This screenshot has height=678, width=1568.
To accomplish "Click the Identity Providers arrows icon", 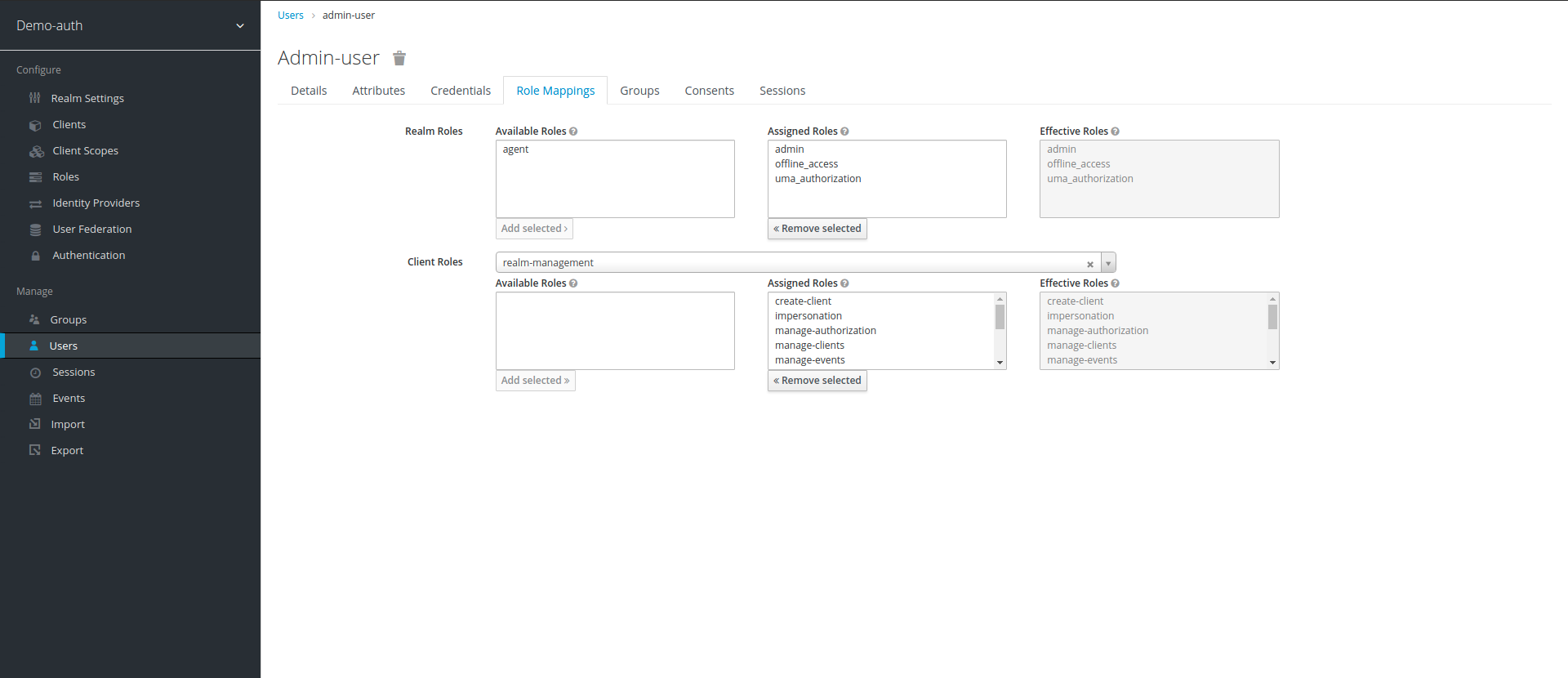I will 35,203.
